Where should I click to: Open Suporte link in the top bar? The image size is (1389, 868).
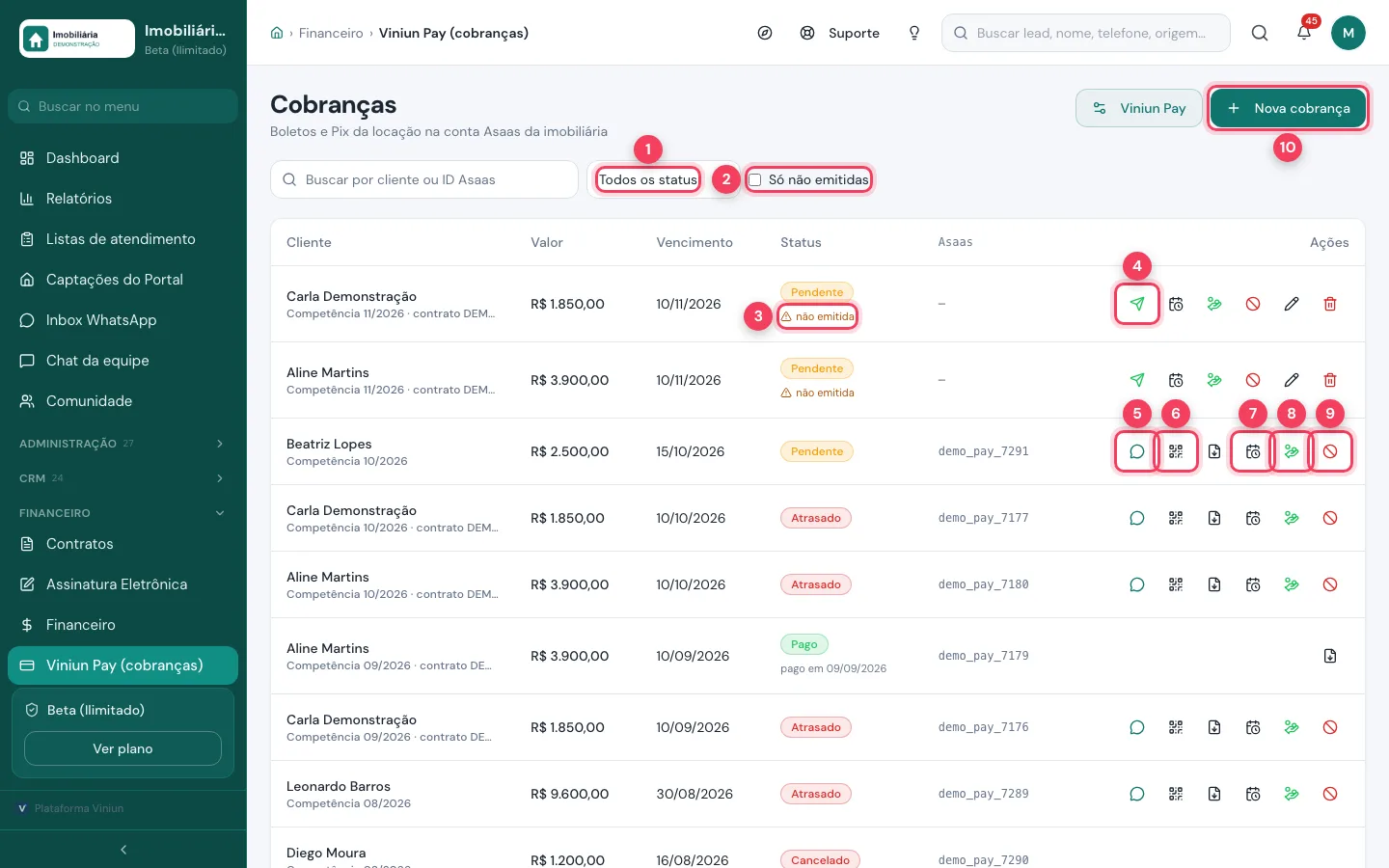[x=840, y=33]
